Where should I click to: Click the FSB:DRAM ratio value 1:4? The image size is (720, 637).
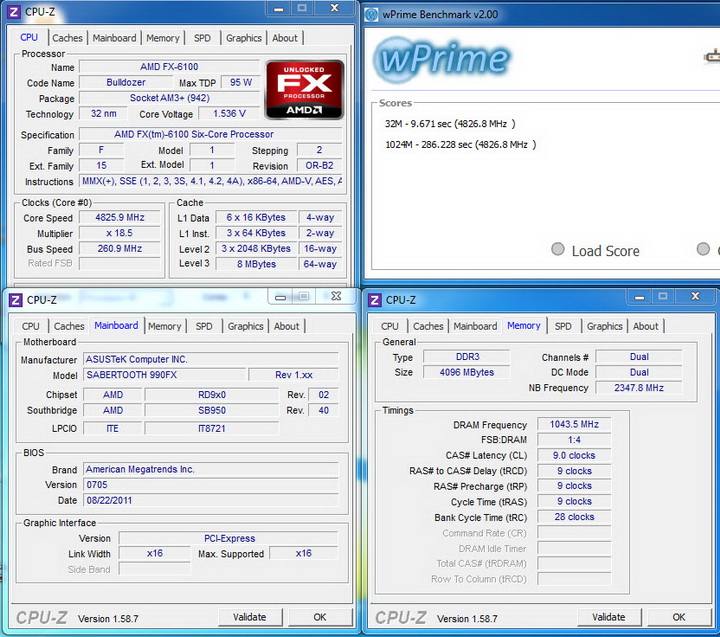574,440
